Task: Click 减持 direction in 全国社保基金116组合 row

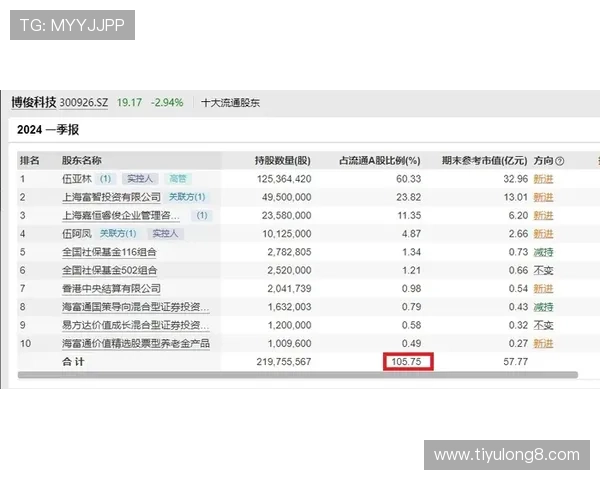Action: click(x=543, y=252)
